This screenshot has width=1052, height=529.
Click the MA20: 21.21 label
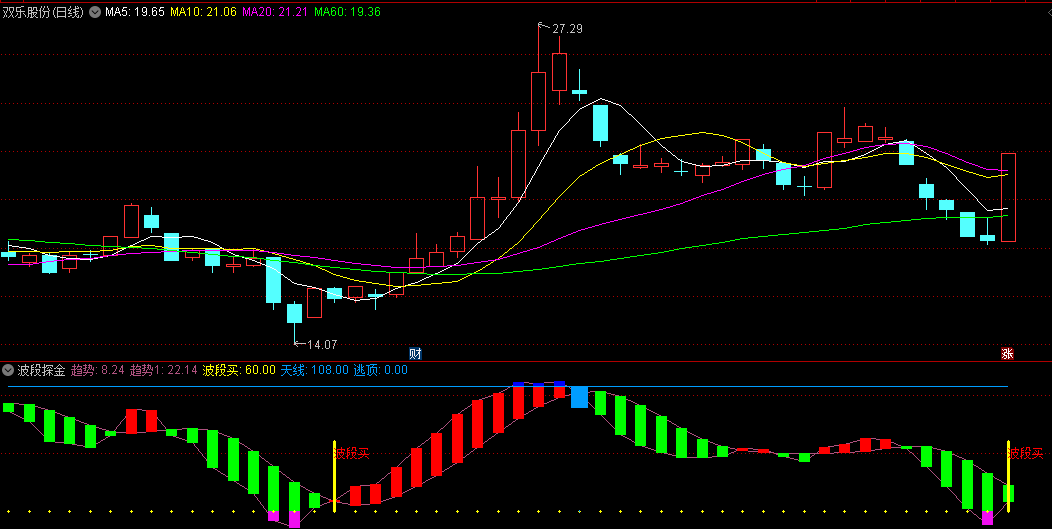275,12
